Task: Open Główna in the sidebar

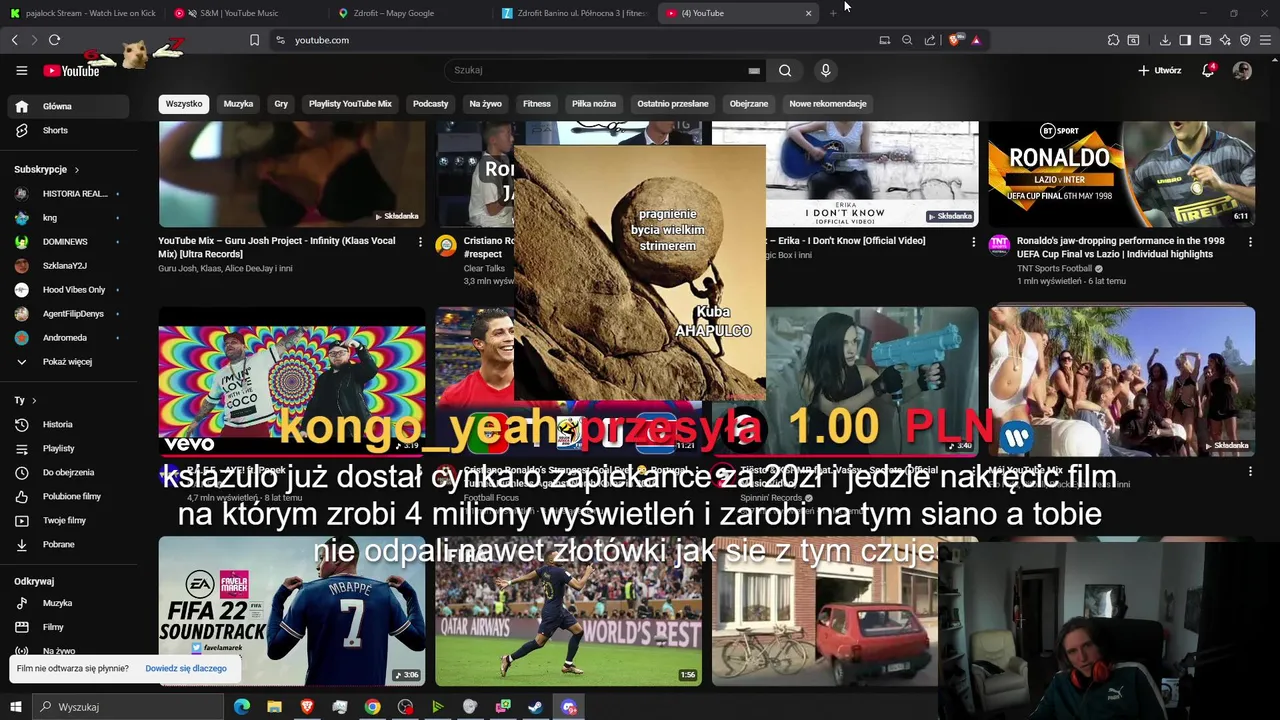Action: (x=68, y=106)
